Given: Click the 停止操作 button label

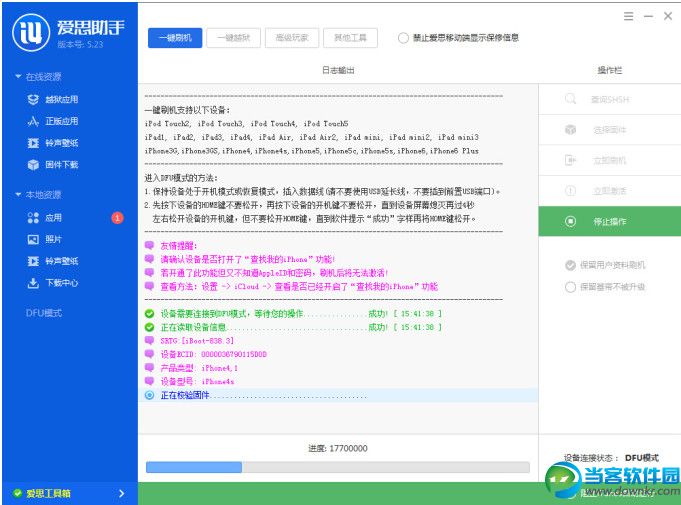Looking at the screenshot, I should [610, 221].
